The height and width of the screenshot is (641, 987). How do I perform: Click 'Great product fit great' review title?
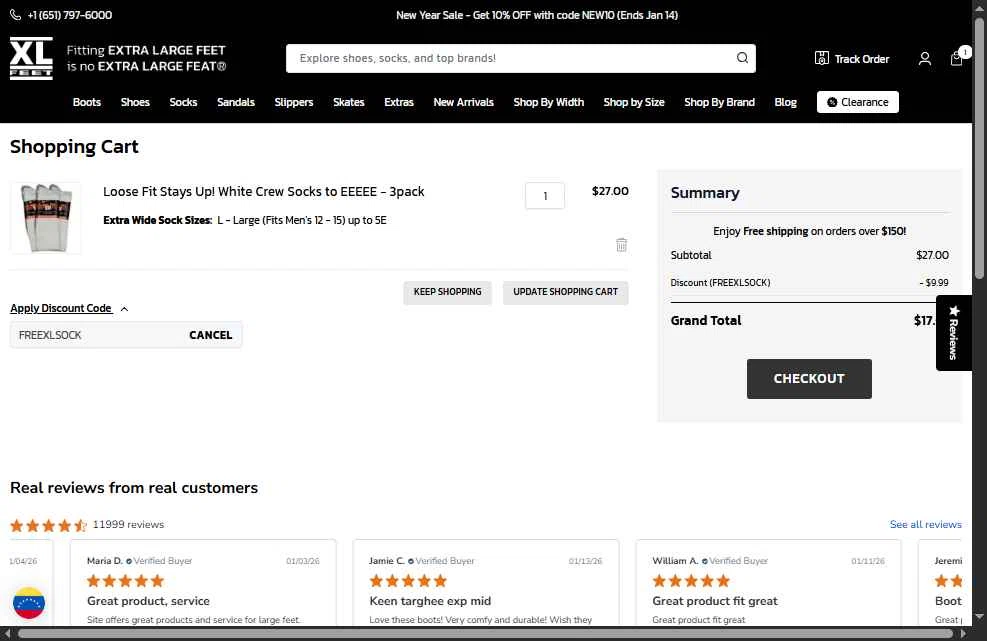pos(715,601)
